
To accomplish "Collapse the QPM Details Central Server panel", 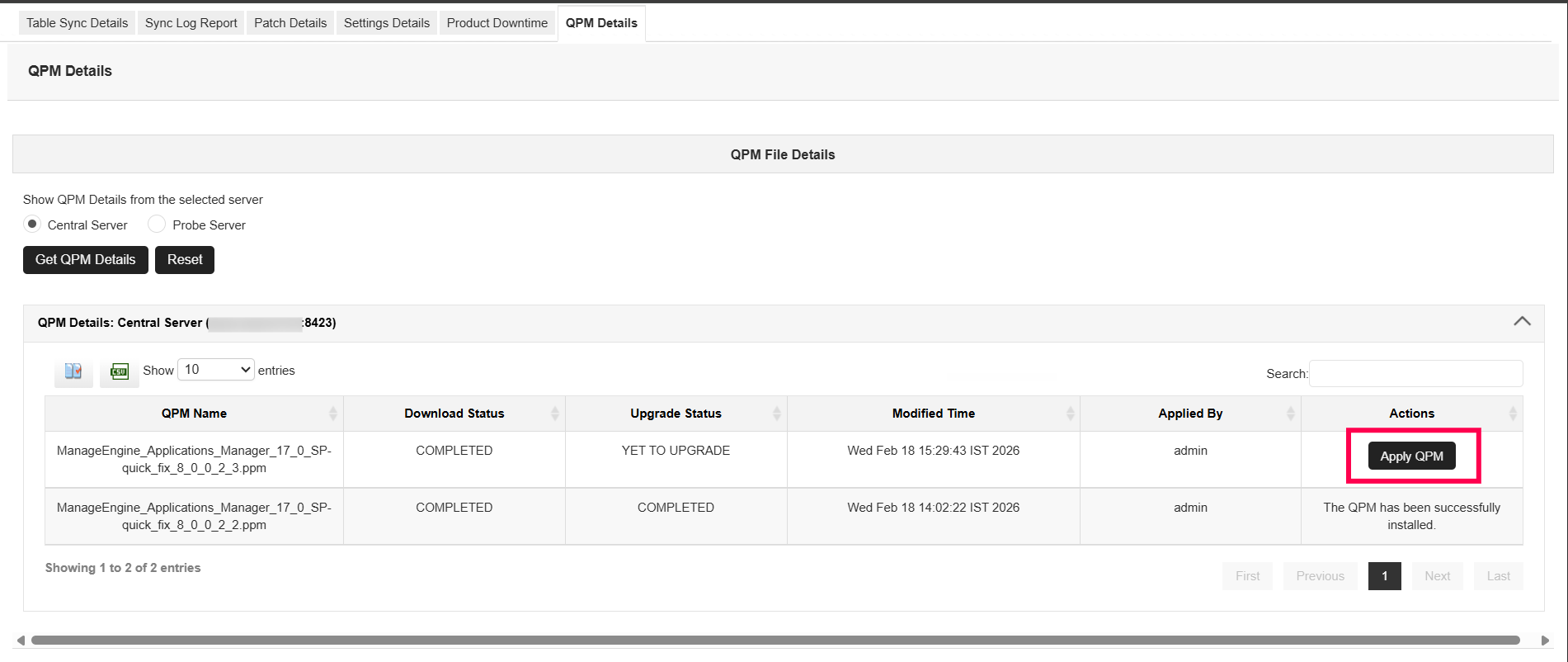I will 1523,322.
